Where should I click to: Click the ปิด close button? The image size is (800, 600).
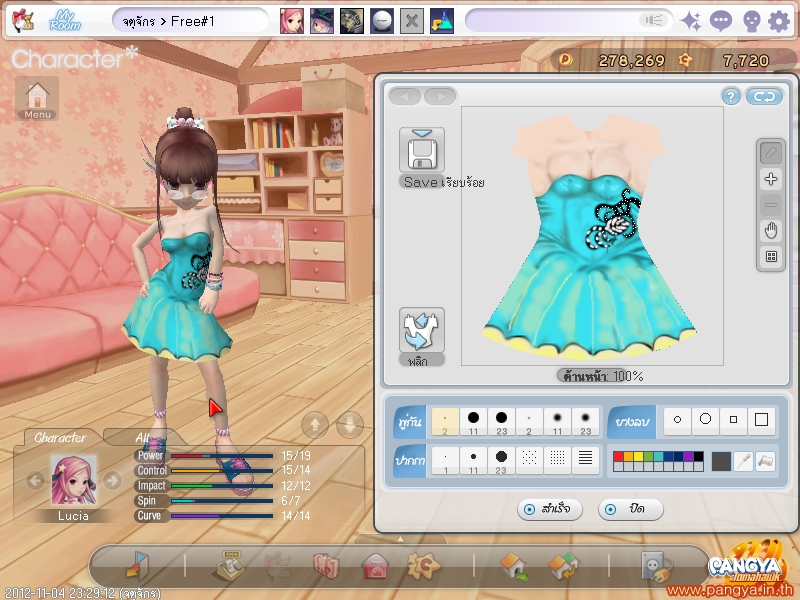click(631, 509)
